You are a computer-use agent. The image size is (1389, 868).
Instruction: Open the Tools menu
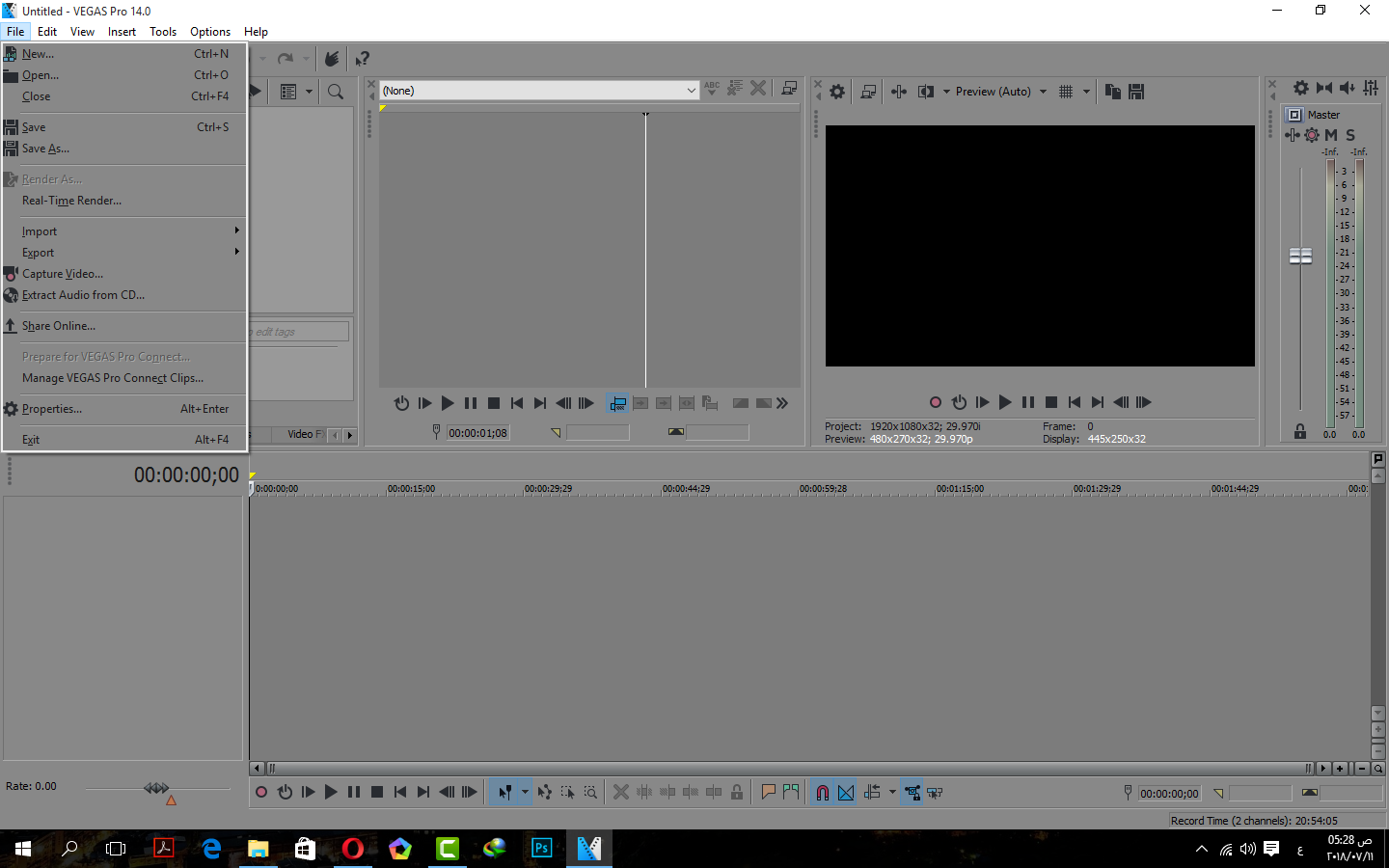(162, 31)
